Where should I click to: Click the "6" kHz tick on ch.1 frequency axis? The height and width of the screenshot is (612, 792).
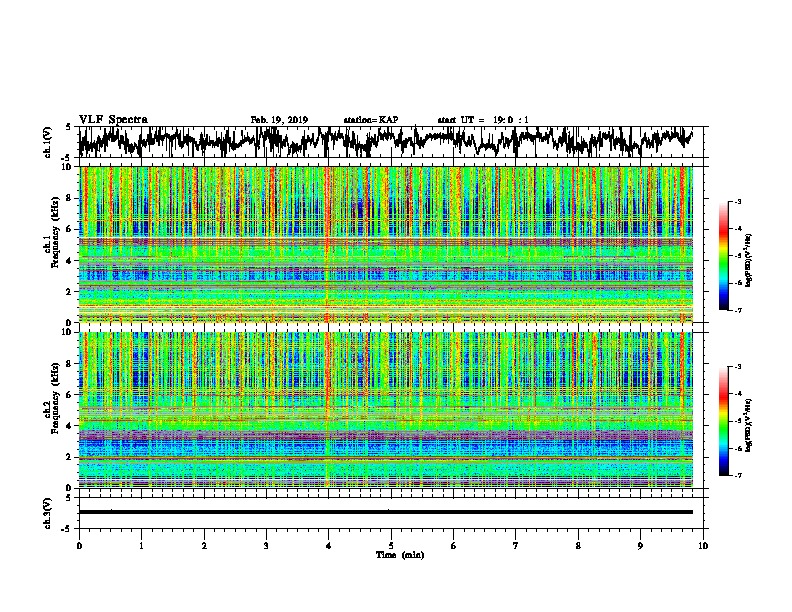point(69,229)
